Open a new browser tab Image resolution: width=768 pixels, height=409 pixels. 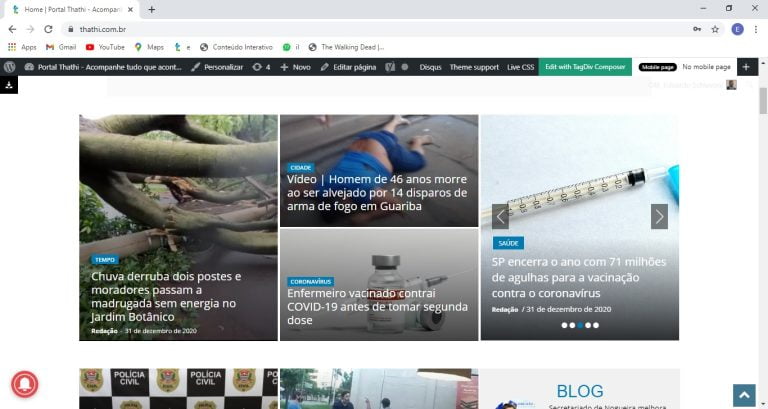click(151, 9)
